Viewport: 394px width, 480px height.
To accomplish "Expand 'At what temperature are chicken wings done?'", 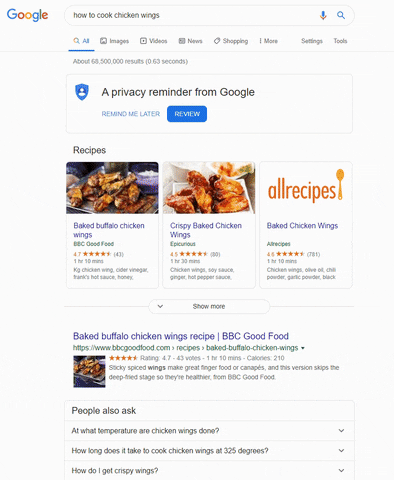I will (209, 431).
